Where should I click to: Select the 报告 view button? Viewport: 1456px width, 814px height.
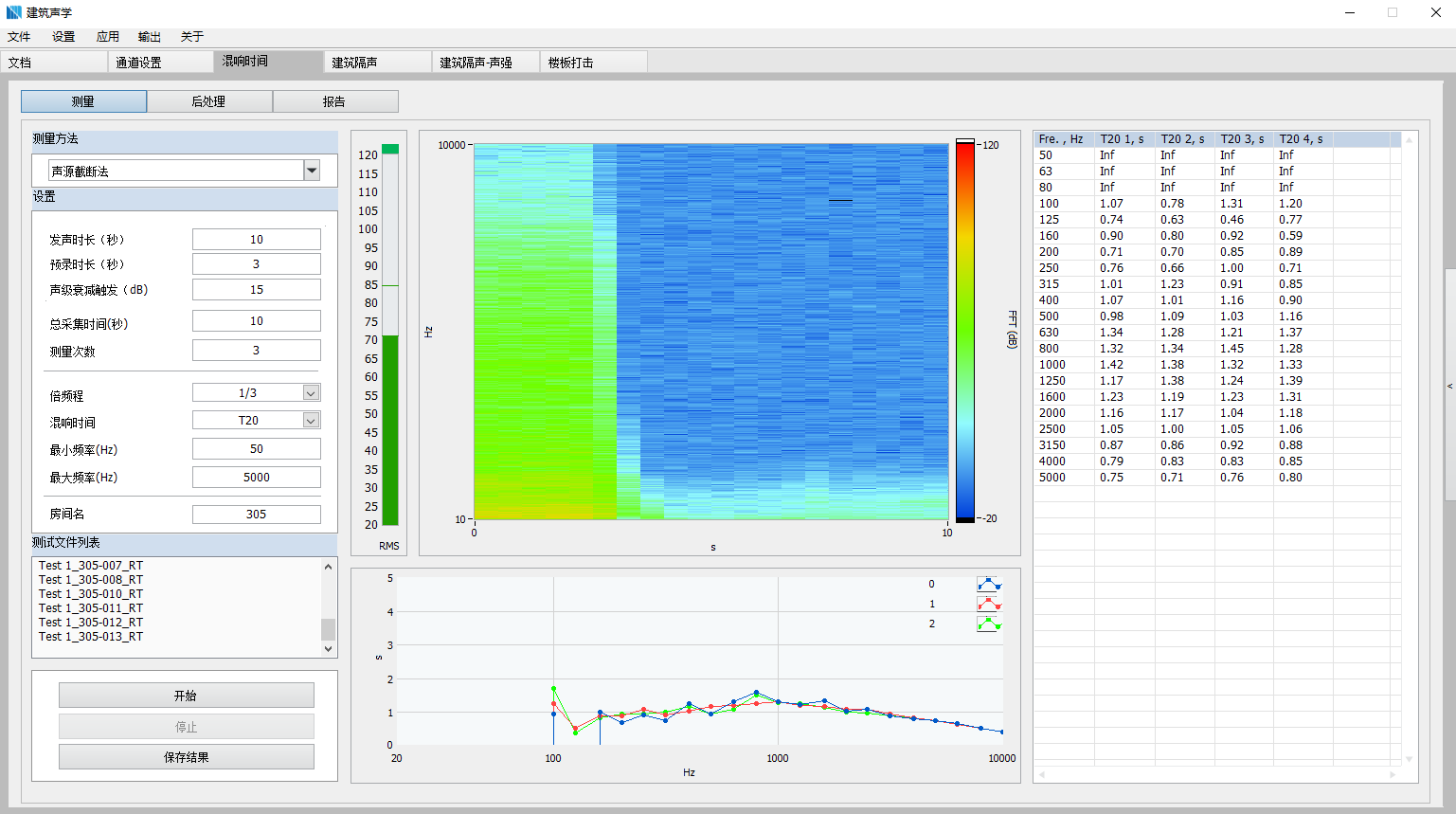point(334,101)
